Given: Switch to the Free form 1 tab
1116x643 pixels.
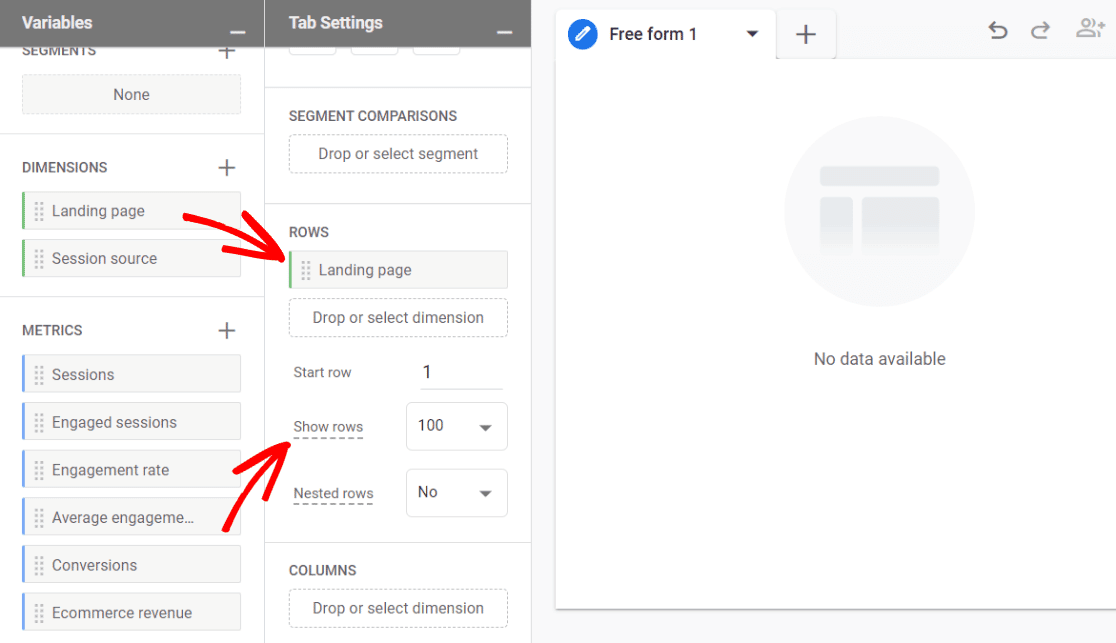Looking at the screenshot, I should tap(652, 33).
